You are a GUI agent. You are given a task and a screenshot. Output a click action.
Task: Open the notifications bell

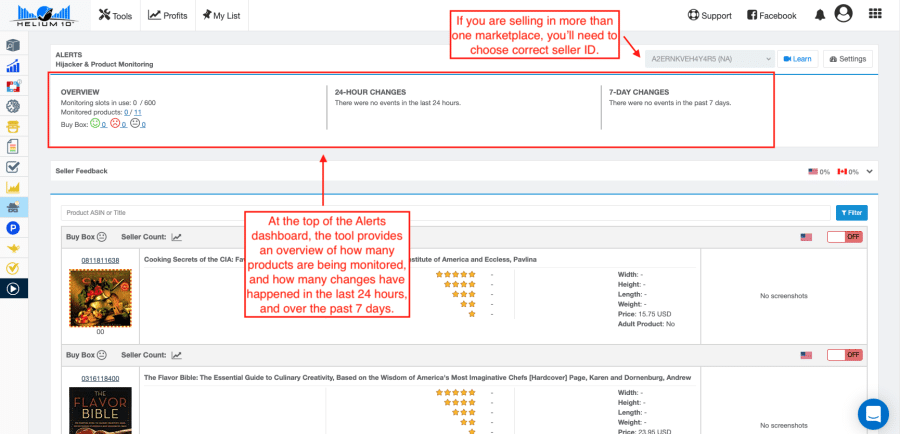[820, 16]
